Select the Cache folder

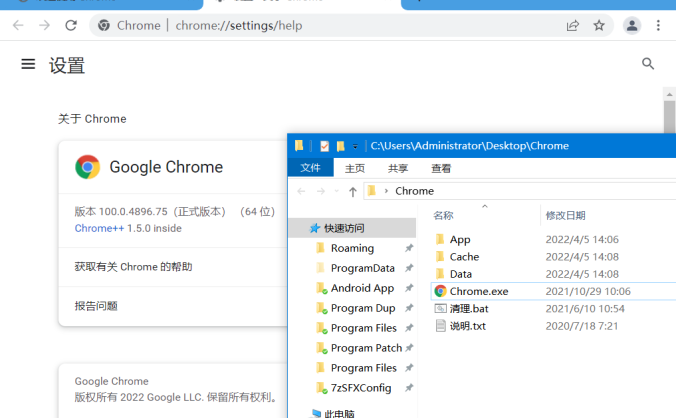click(x=464, y=257)
